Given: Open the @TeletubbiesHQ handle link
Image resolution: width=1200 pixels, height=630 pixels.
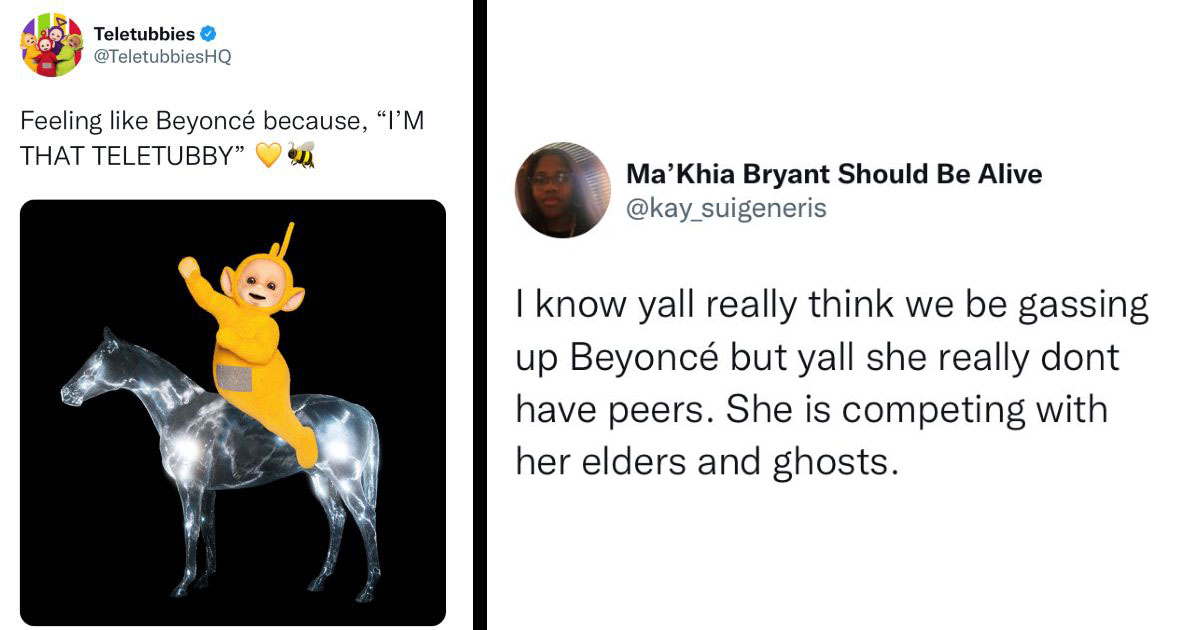Looking at the screenshot, I should (162, 57).
